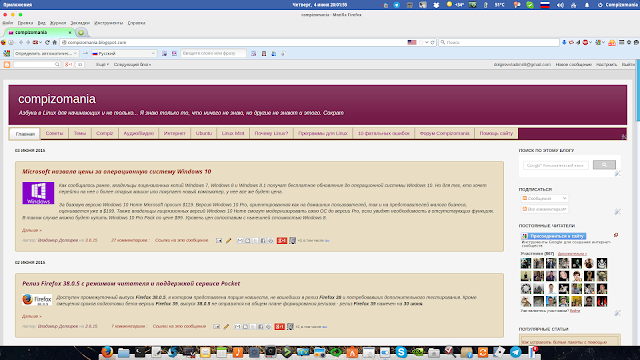Open the 'Форум Compizomania' page tab

click(444, 133)
